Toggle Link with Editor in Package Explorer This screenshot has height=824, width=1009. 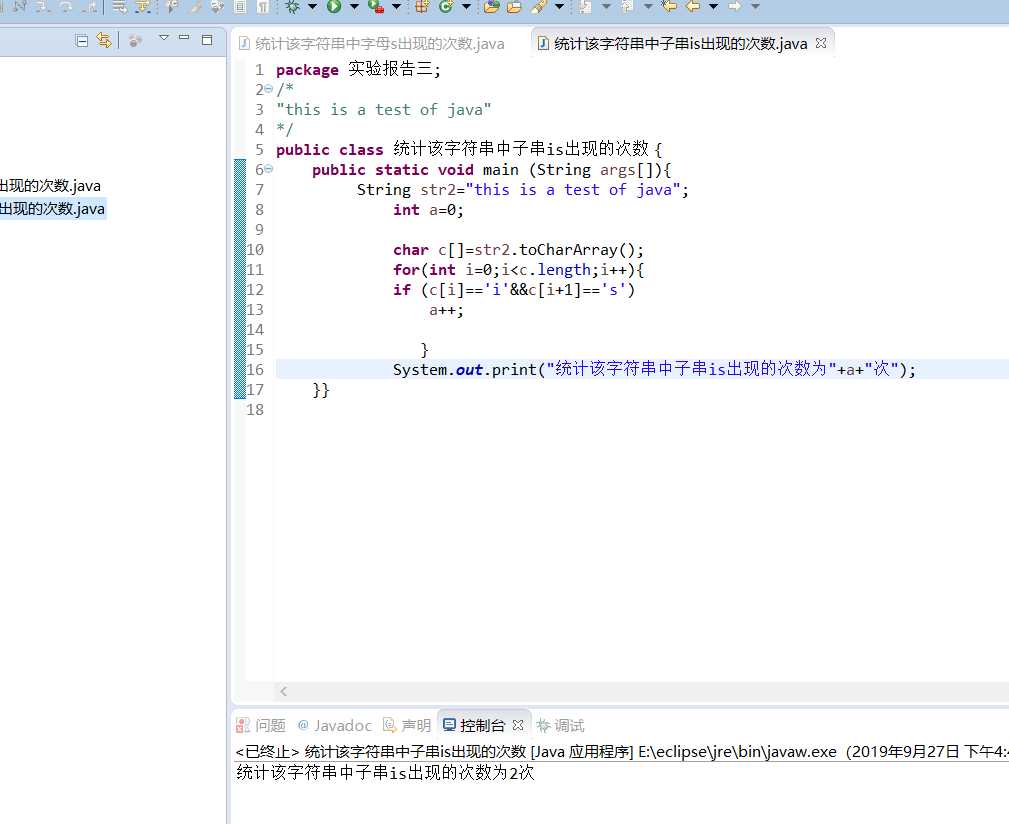click(x=104, y=41)
